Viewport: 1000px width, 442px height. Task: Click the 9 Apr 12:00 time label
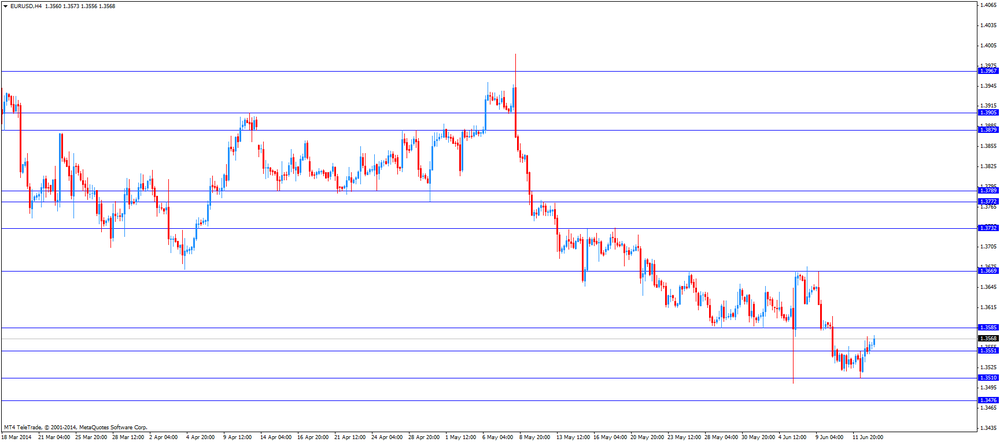click(237, 438)
